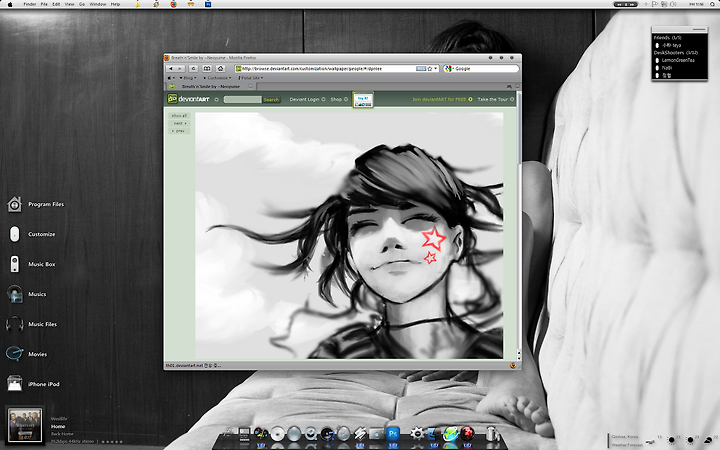Viewport: 720px width, 450px height.
Task: Open the iPhone iPod shortcut icon
Action: point(14,383)
